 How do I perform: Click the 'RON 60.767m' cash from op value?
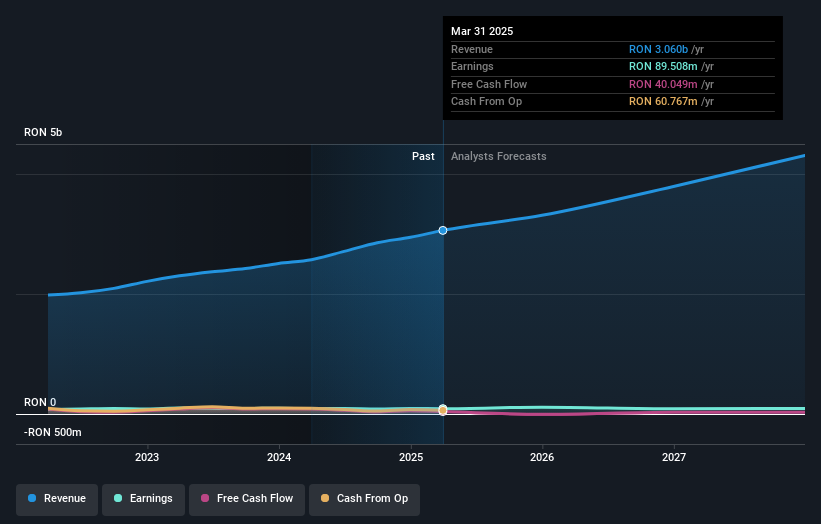pos(663,102)
